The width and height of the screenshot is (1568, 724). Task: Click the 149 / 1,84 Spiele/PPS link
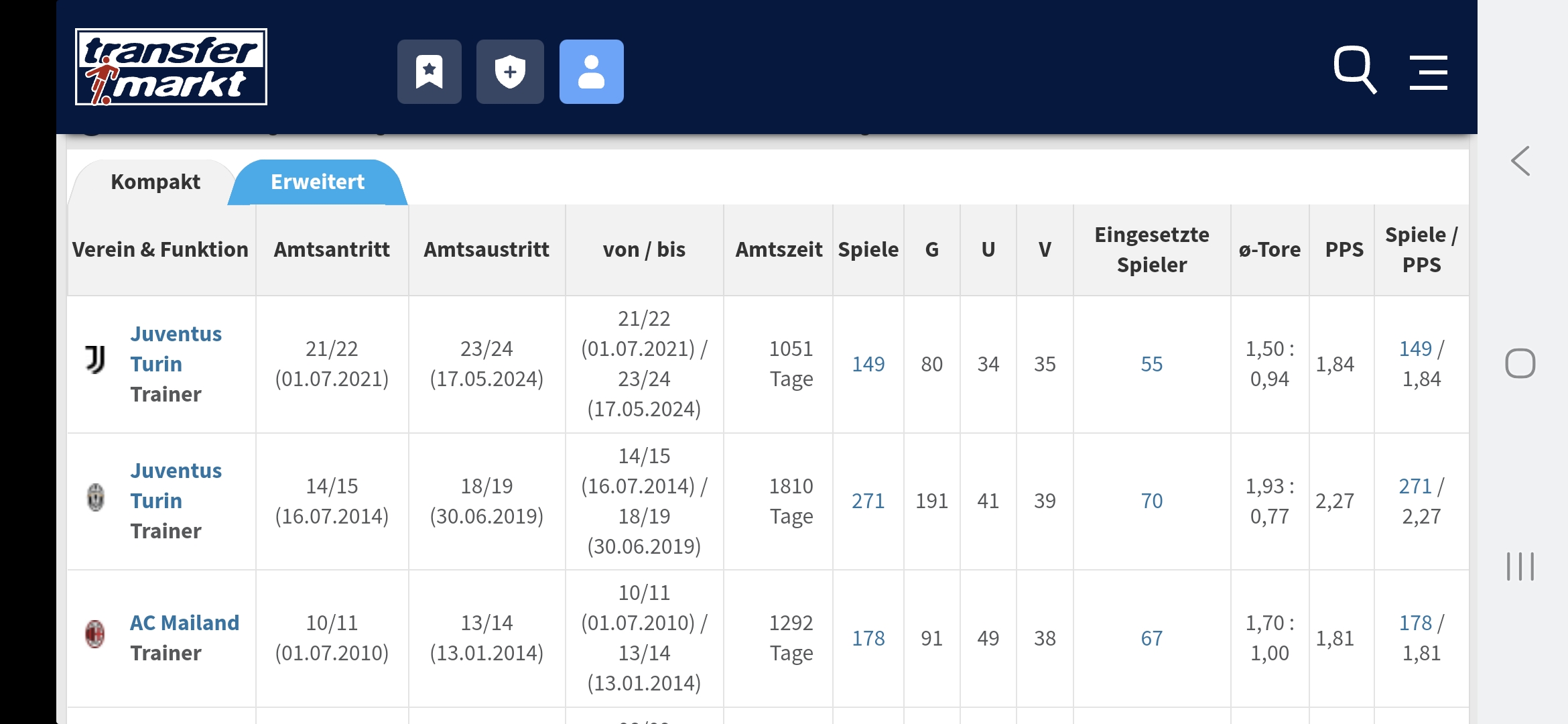1415,349
